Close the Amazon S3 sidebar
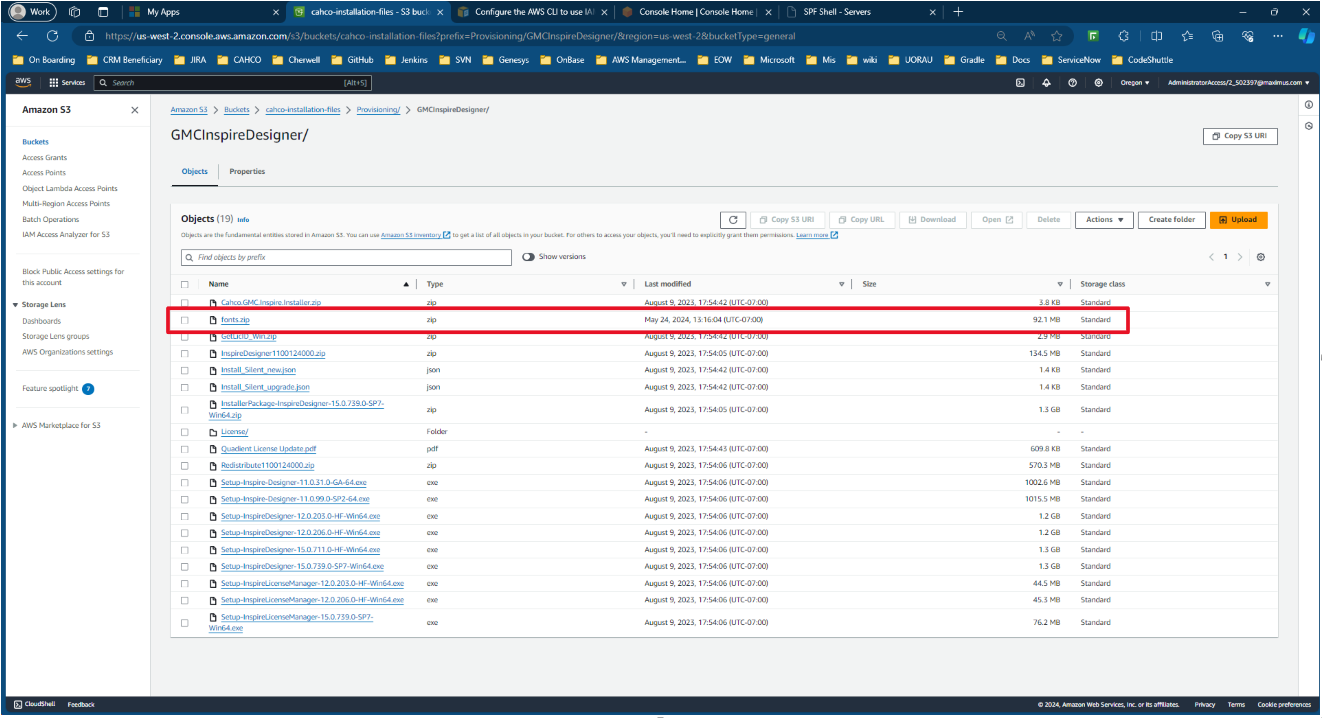This screenshot has width=1322, height=718. click(x=135, y=110)
